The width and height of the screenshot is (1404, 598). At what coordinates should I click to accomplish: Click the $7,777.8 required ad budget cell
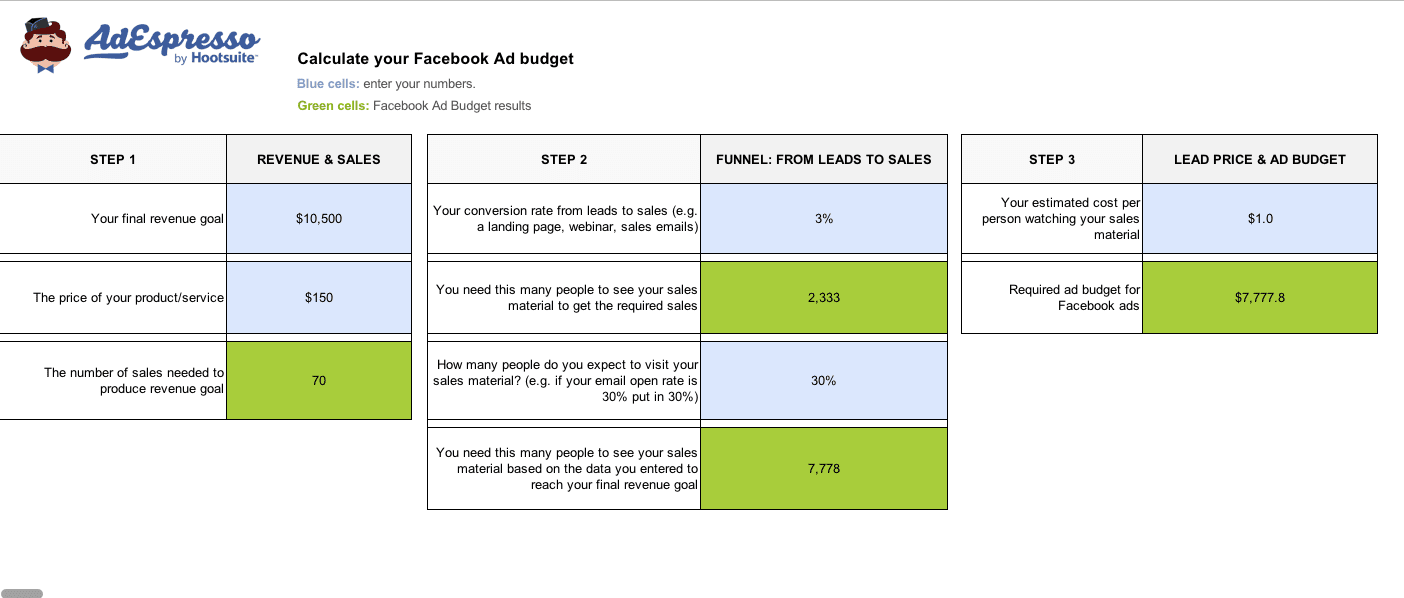[1260, 297]
